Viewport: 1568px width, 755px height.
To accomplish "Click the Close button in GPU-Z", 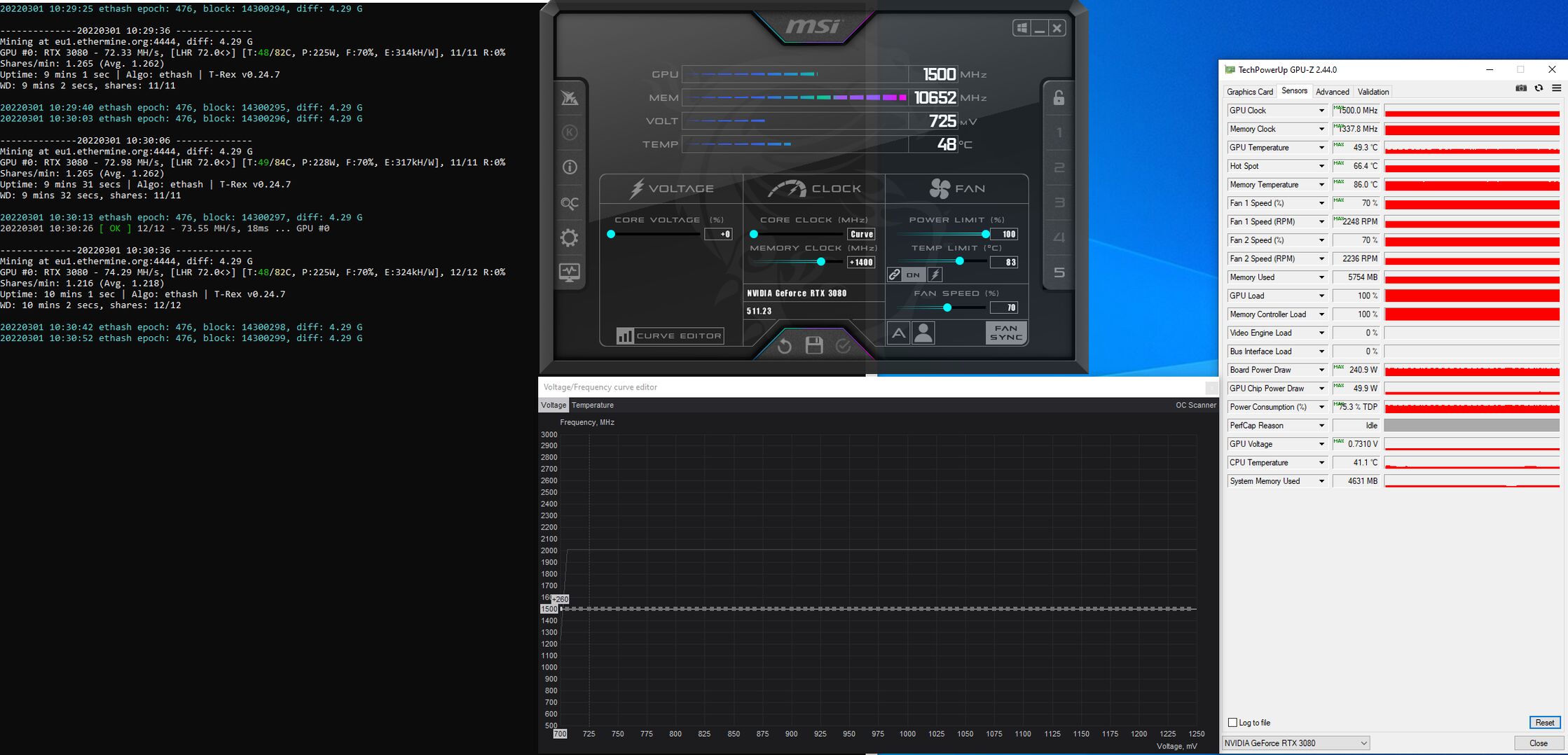I will [x=1539, y=743].
